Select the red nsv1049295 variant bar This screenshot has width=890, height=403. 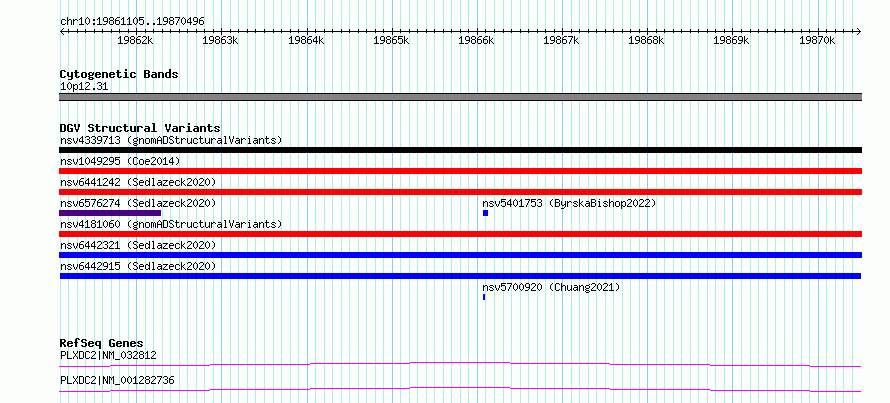(460, 171)
